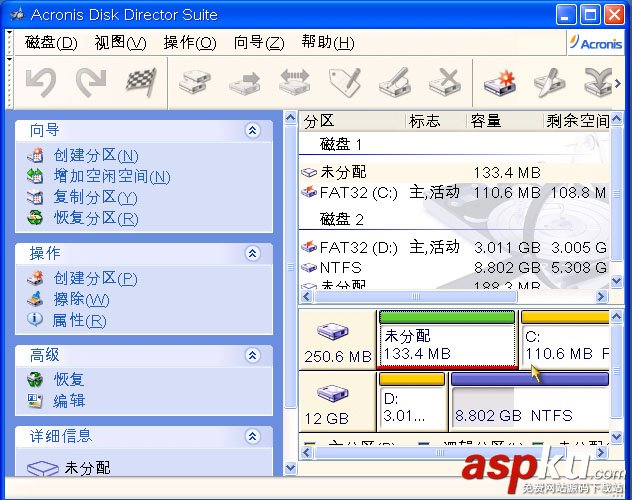Click the disk editor icon beside 编辑

pyautogui.click(x=35, y=400)
